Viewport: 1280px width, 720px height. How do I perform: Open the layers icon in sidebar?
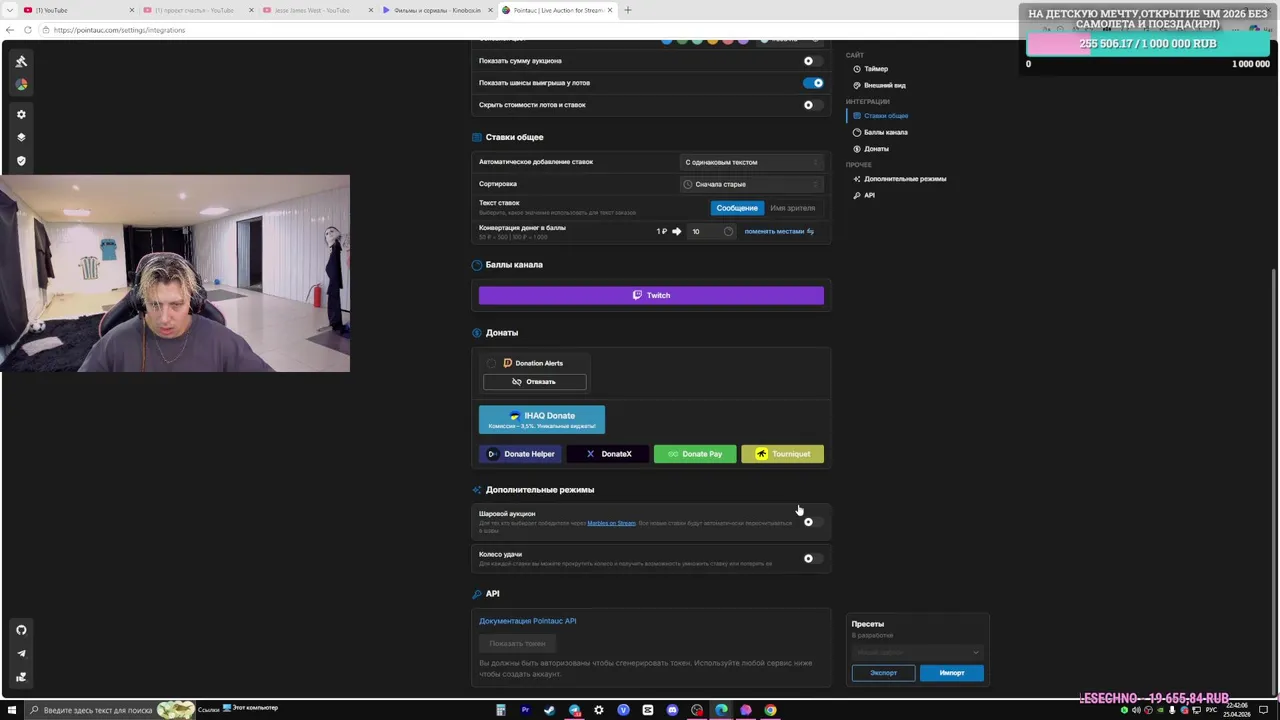point(21,137)
